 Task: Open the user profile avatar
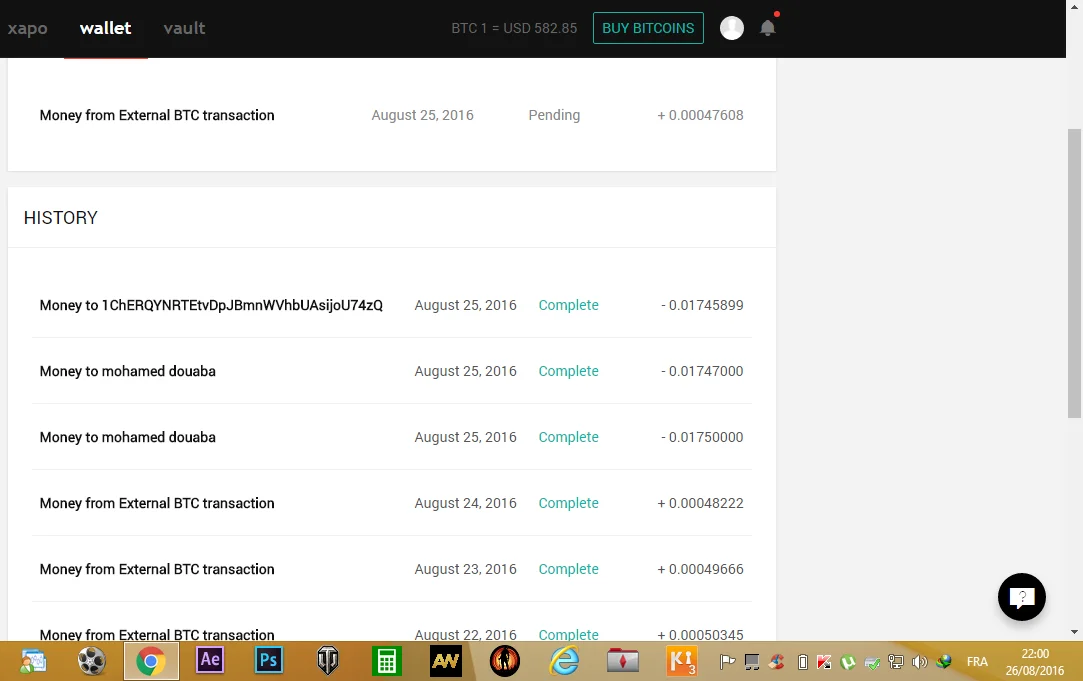pyautogui.click(x=732, y=28)
